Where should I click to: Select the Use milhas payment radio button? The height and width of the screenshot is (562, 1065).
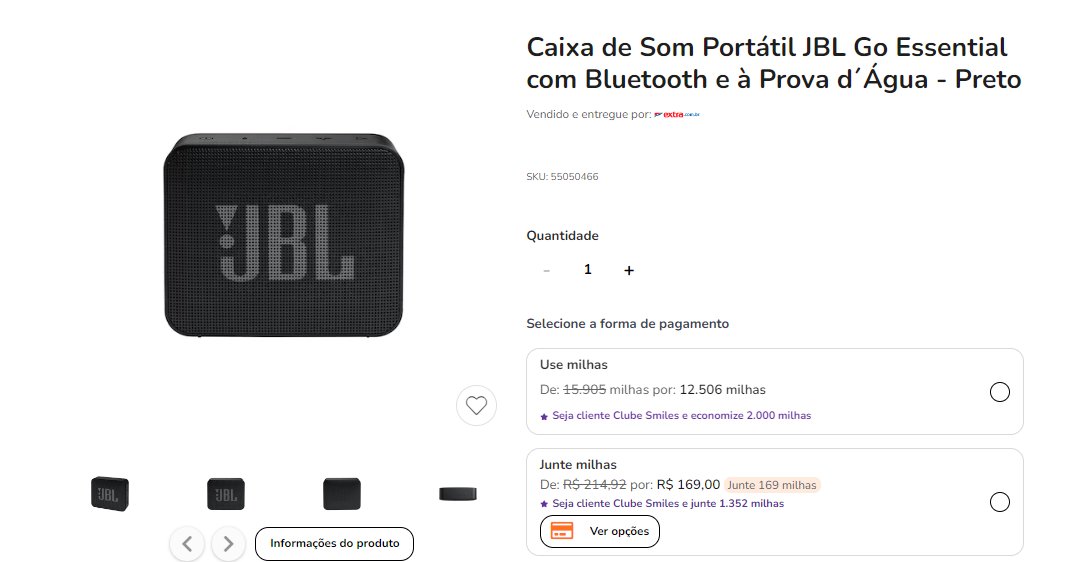click(1000, 392)
